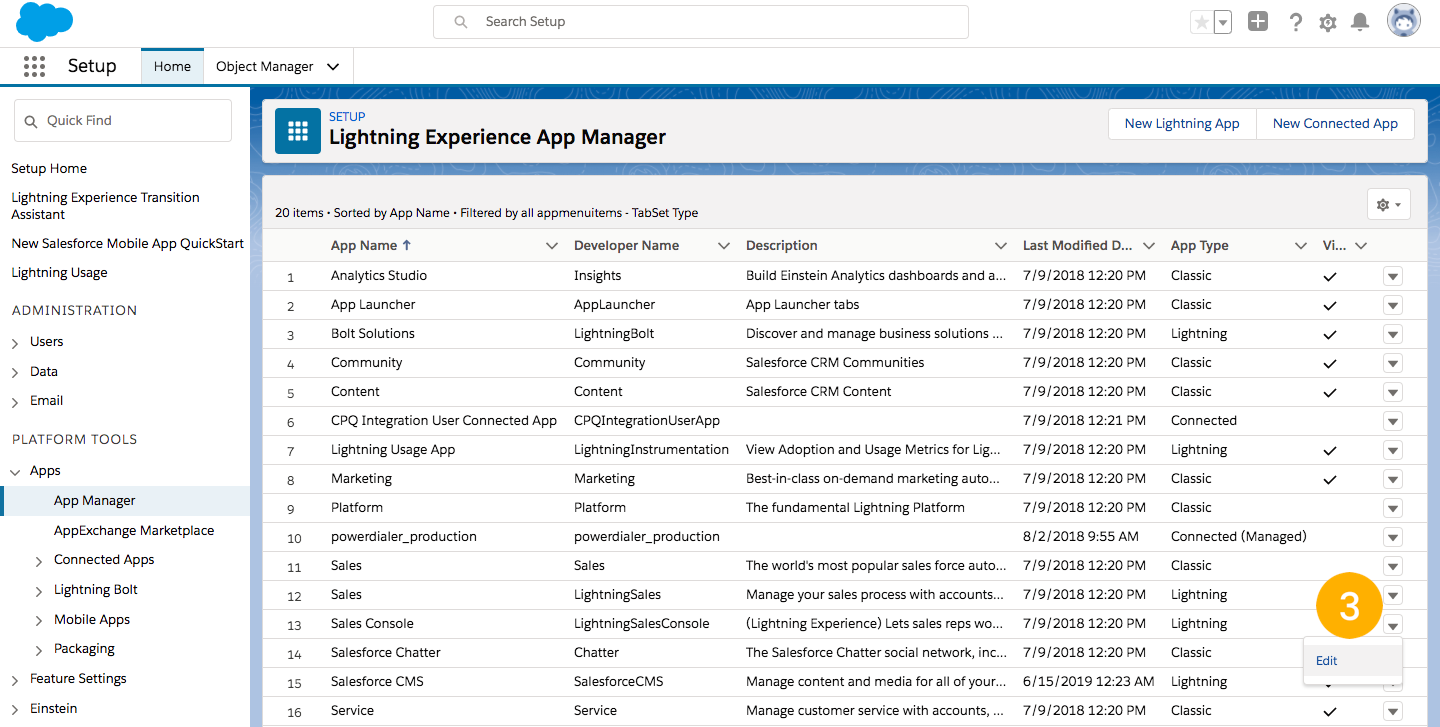
Task: Open row actions for the Service app
Action: tap(1392, 712)
